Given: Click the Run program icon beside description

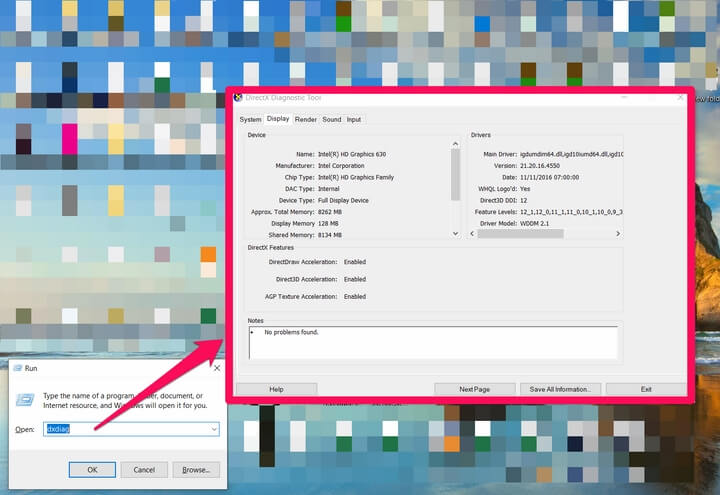Looking at the screenshot, I should click(x=25, y=399).
